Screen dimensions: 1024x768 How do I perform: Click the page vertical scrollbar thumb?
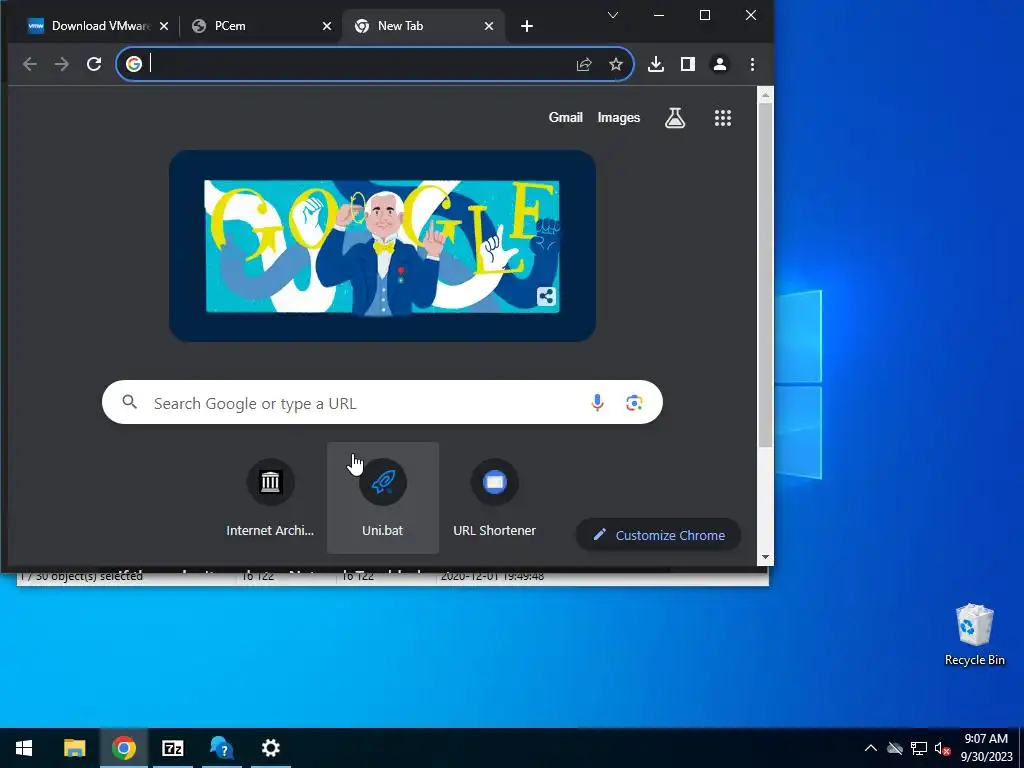(x=765, y=274)
